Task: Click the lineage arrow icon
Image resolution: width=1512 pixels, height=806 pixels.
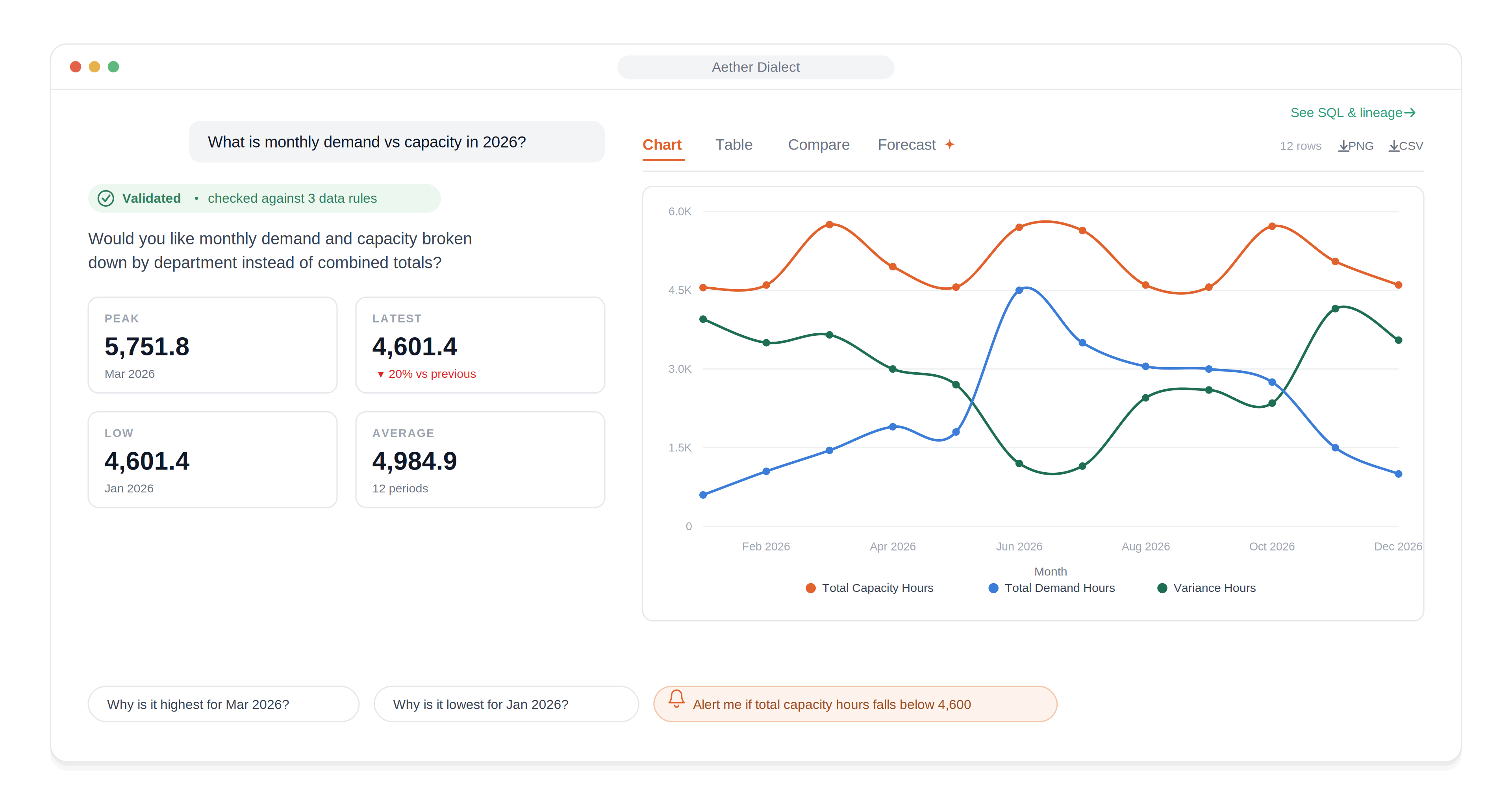Action: click(x=1410, y=113)
